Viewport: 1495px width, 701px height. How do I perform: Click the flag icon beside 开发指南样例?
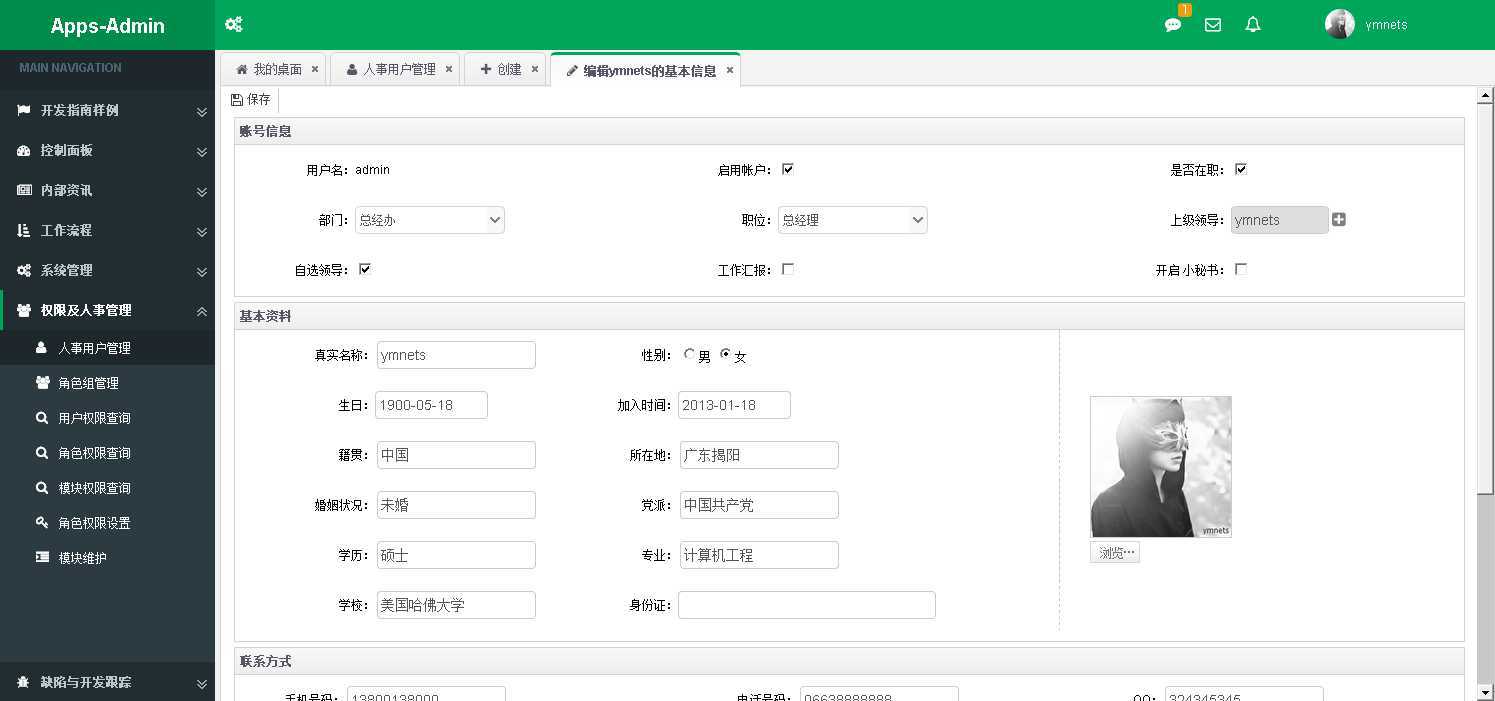[24, 110]
